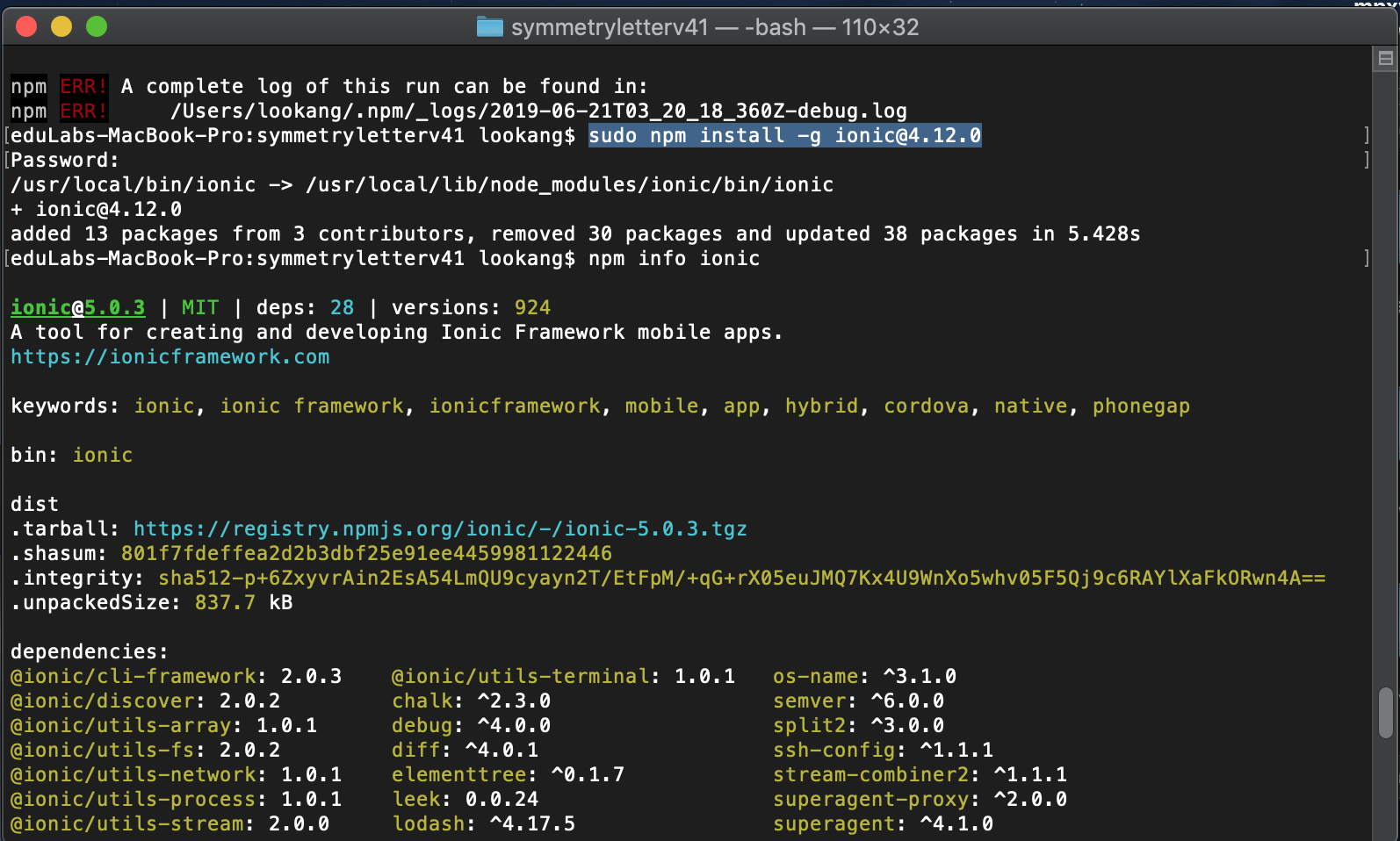This screenshot has height=841, width=1400.
Task: Click the debug log path under npm ERR!
Action: pos(538,111)
